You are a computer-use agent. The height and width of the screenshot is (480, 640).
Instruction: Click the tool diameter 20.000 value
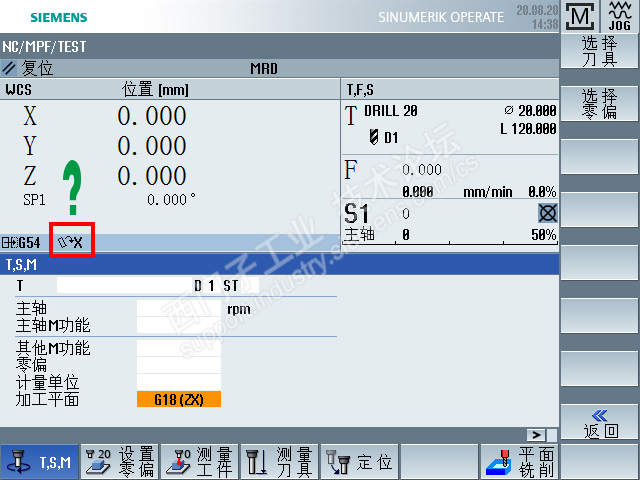pos(537,110)
